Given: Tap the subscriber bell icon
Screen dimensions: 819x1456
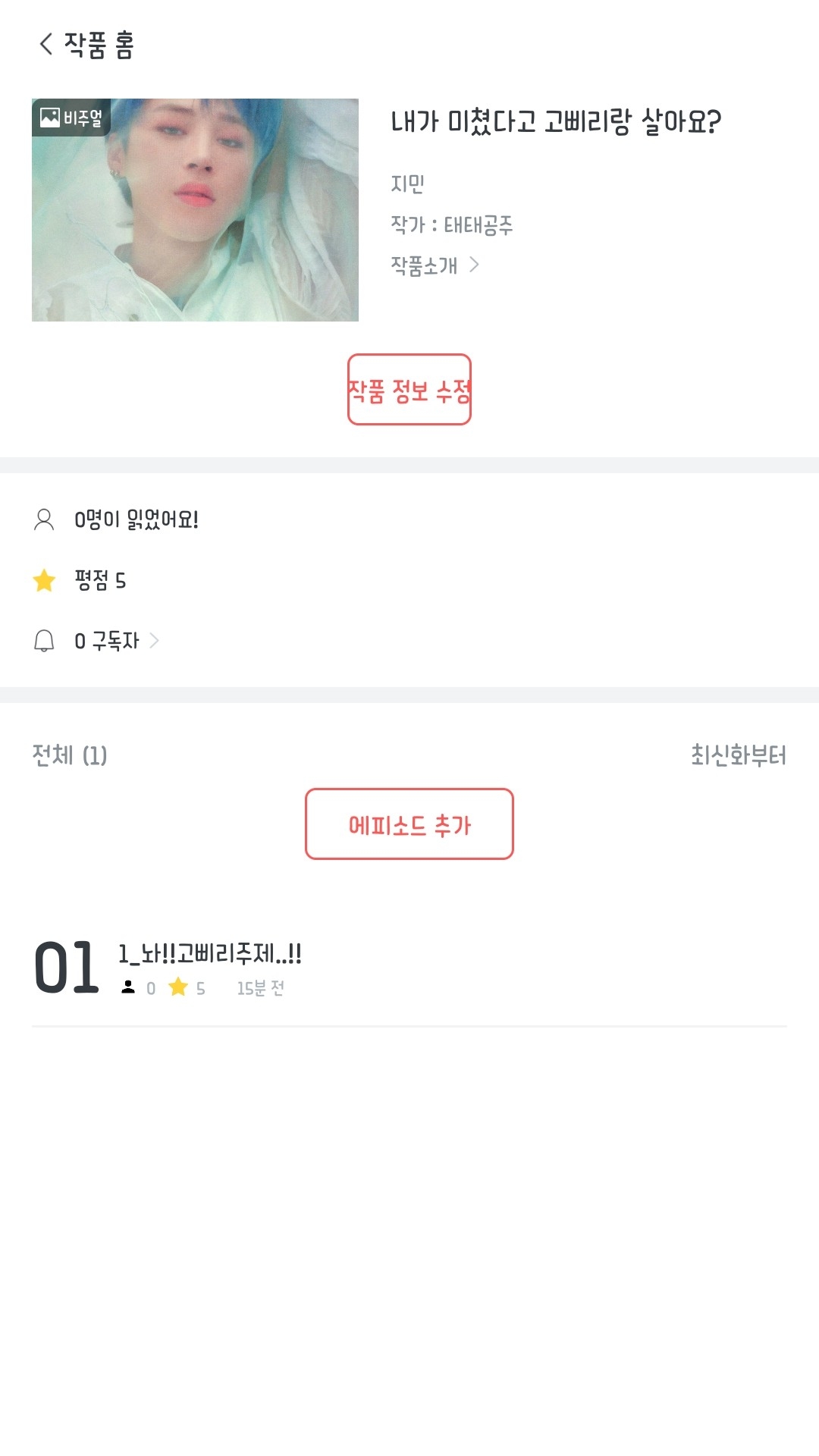Looking at the screenshot, I should (44, 642).
